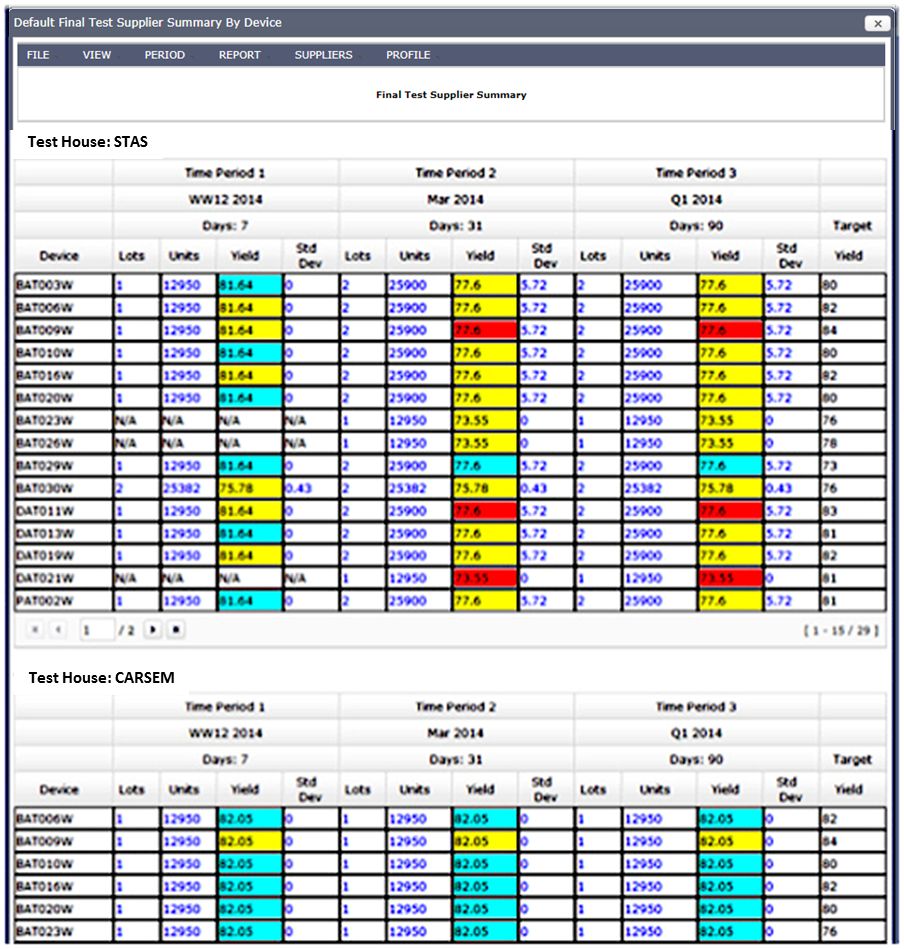Open the VIEW menu
This screenshot has width=904, height=949.
97,55
